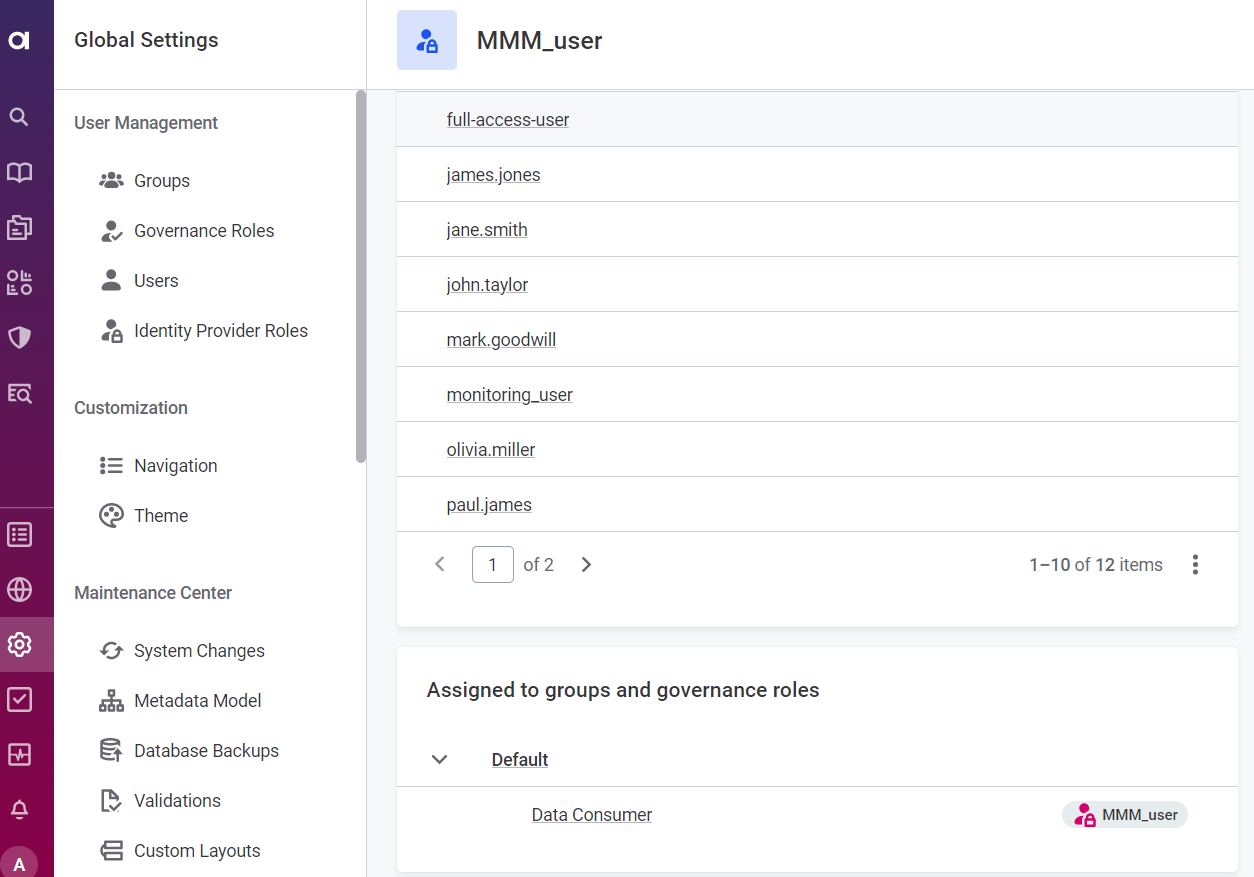Go to next page with the right chevron
The width and height of the screenshot is (1254, 877).
pyautogui.click(x=586, y=564)
